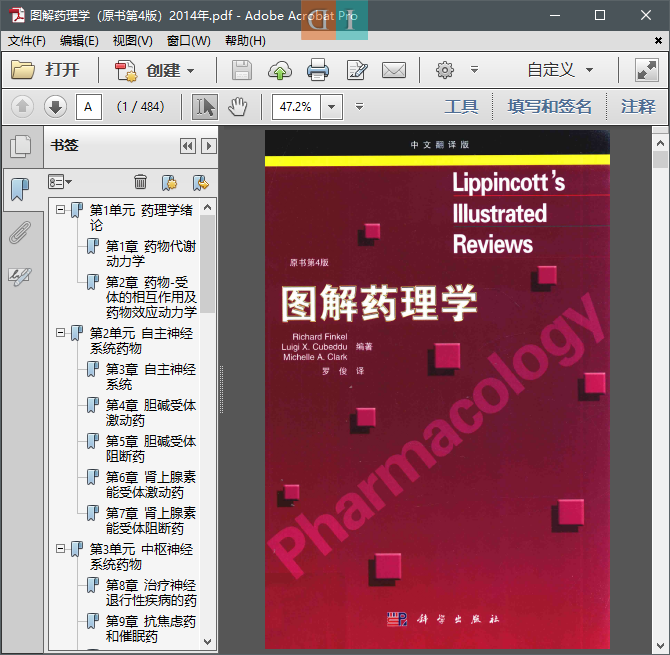Screen dimensions: 670x655
Task: Open the attachments paperclip panel
Action: (20, 232)
